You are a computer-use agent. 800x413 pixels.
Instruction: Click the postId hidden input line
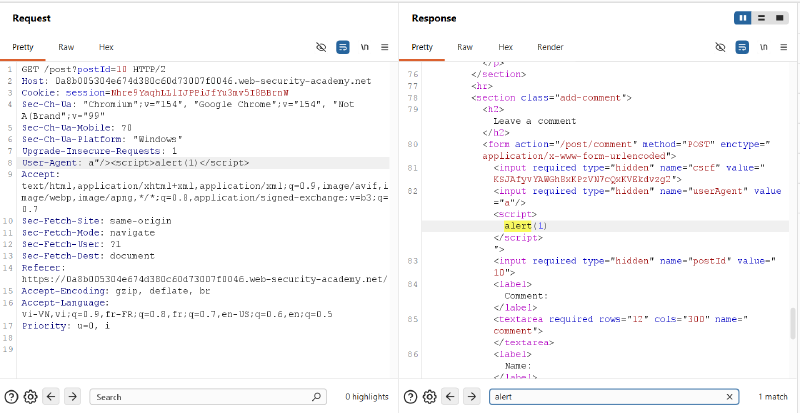click(x=635, y=266)
